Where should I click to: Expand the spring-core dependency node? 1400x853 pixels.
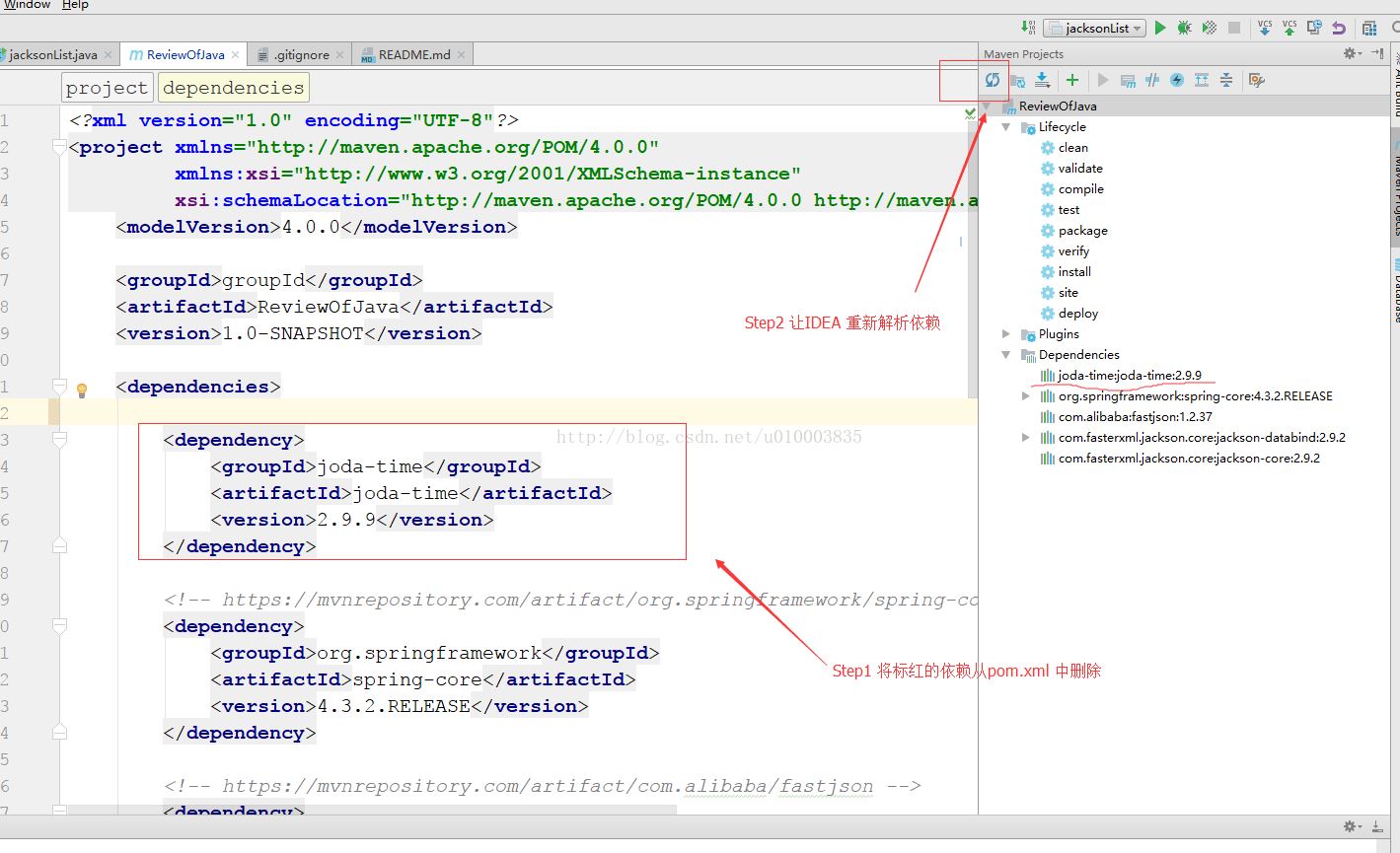click(x=1026, y=396)
